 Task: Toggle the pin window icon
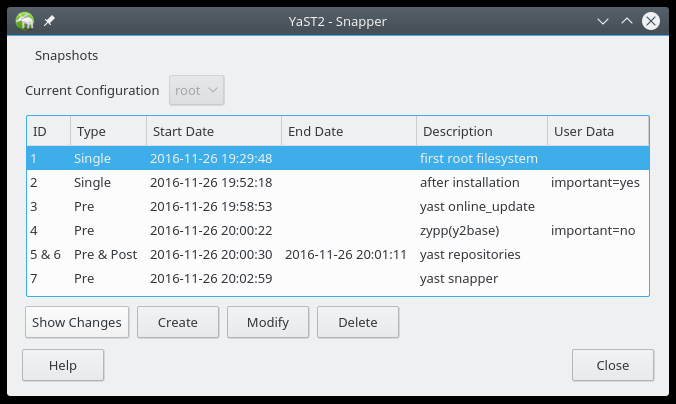pos(50,20)
